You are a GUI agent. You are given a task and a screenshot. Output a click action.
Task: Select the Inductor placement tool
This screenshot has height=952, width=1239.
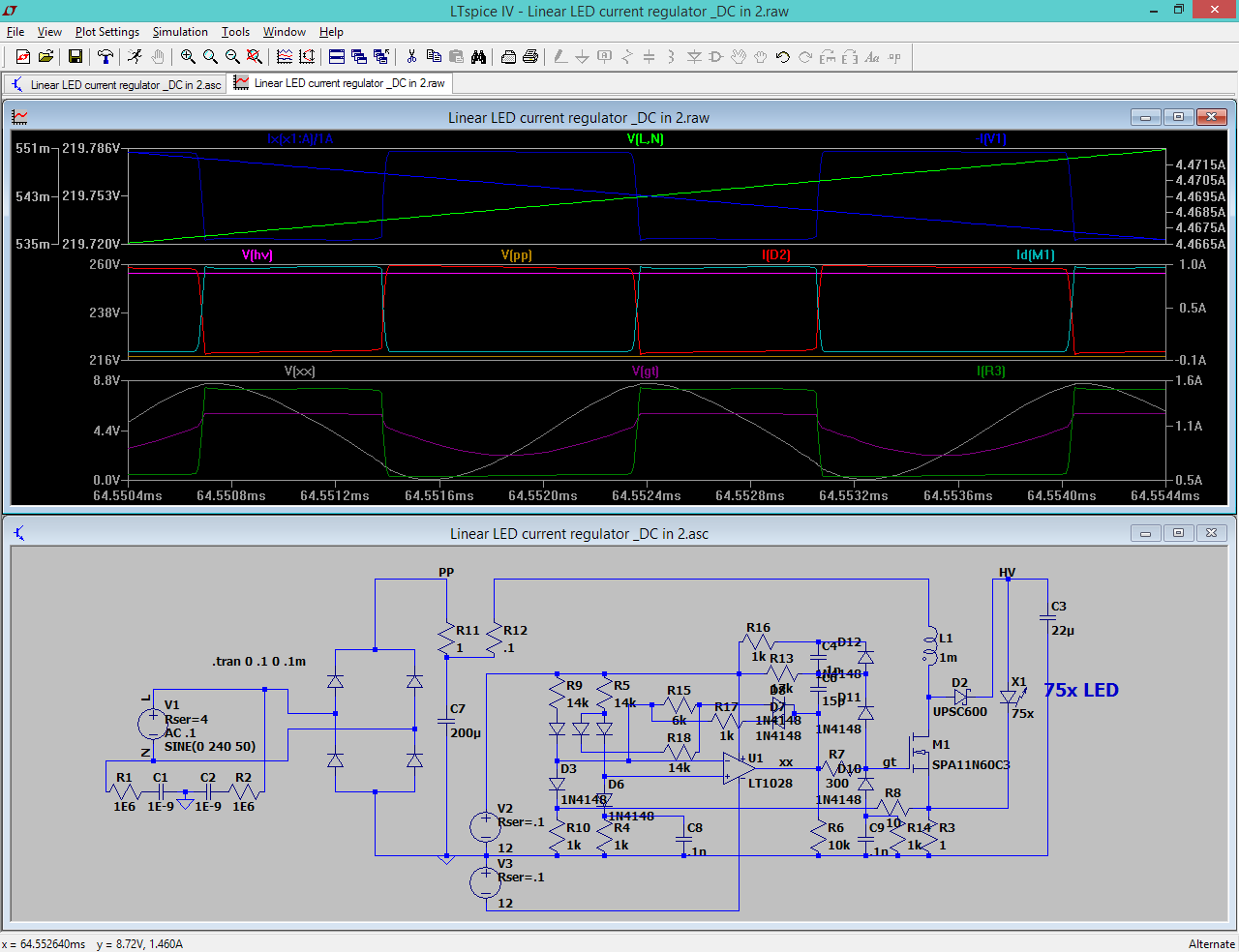pyautogui.click(x=672, y=57)
